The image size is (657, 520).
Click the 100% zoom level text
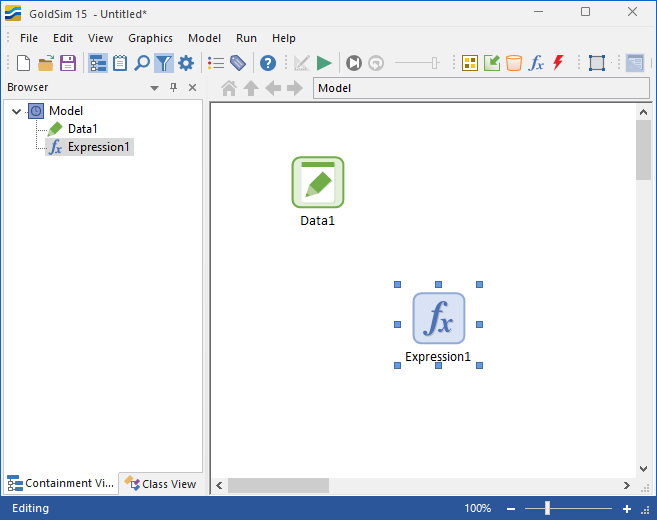pos(477,509)
